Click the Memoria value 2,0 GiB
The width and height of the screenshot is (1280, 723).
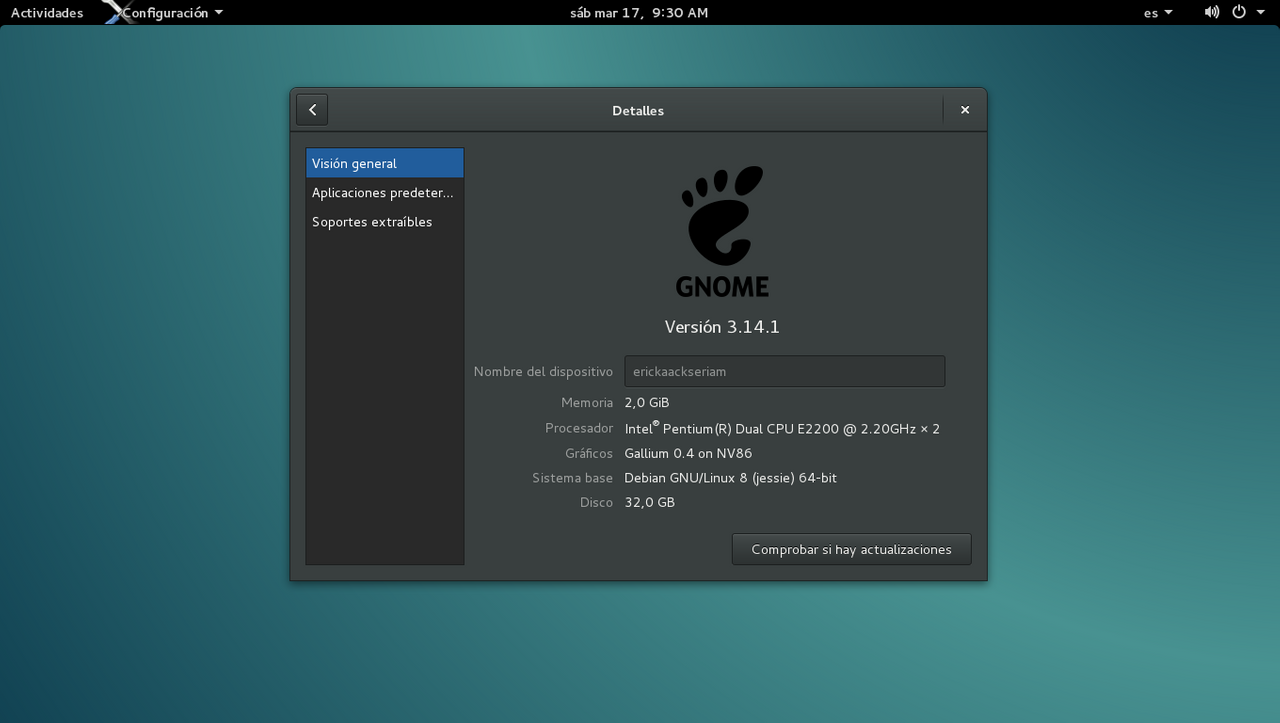pyautogui.click(x=647, y=402)
